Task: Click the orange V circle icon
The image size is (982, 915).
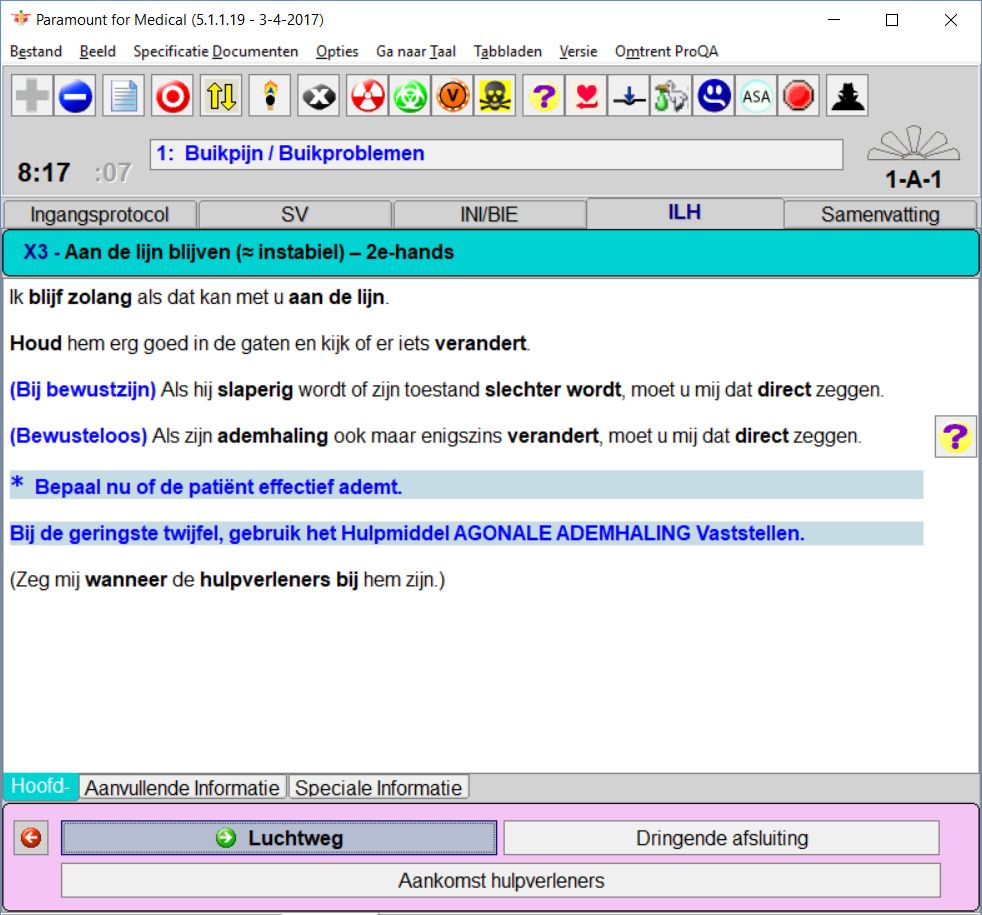Action: 453,96
